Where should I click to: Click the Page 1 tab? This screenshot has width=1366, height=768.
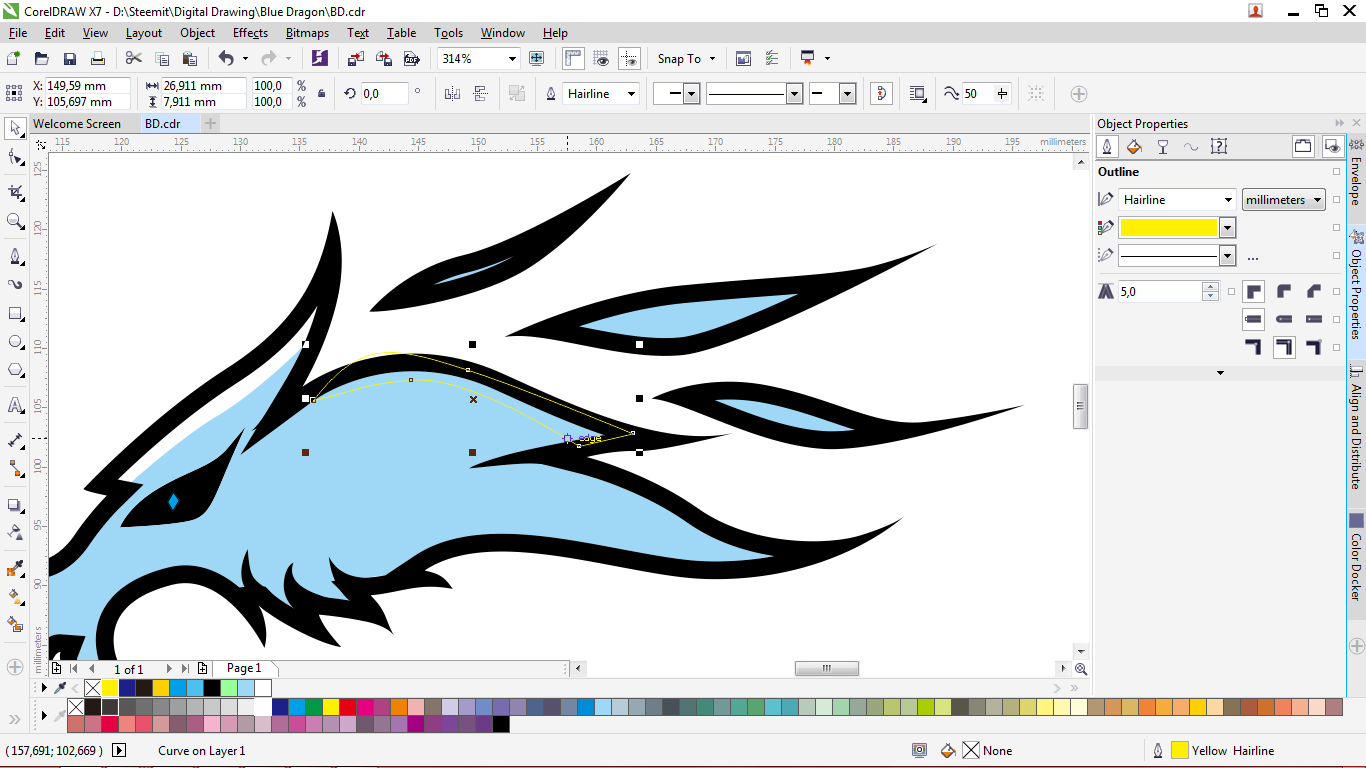point(244,668)
